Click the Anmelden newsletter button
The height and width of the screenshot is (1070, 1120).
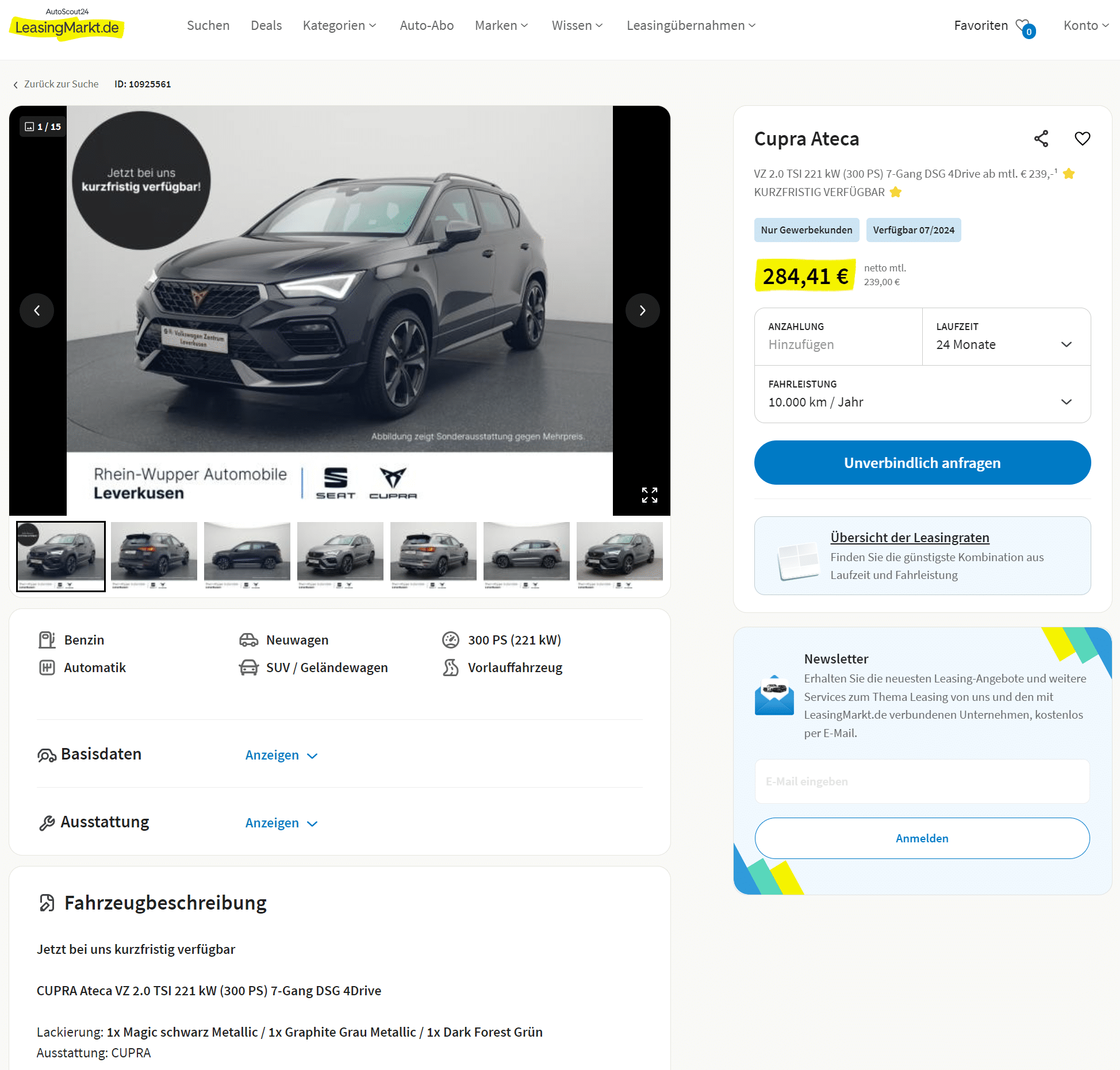coord(922,838)
